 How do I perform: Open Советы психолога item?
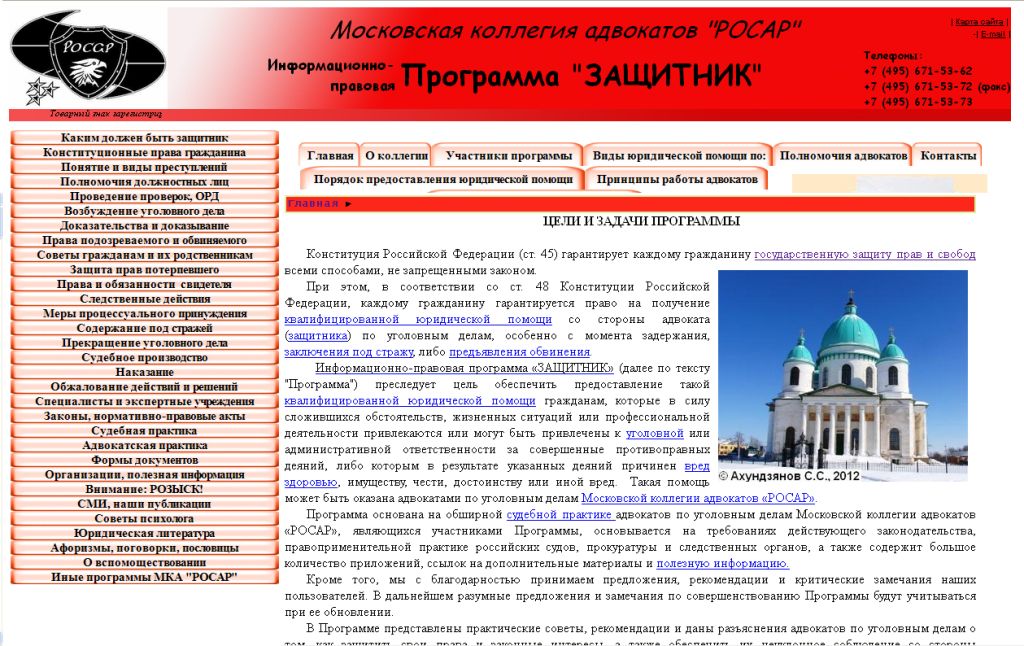(144, 518)
